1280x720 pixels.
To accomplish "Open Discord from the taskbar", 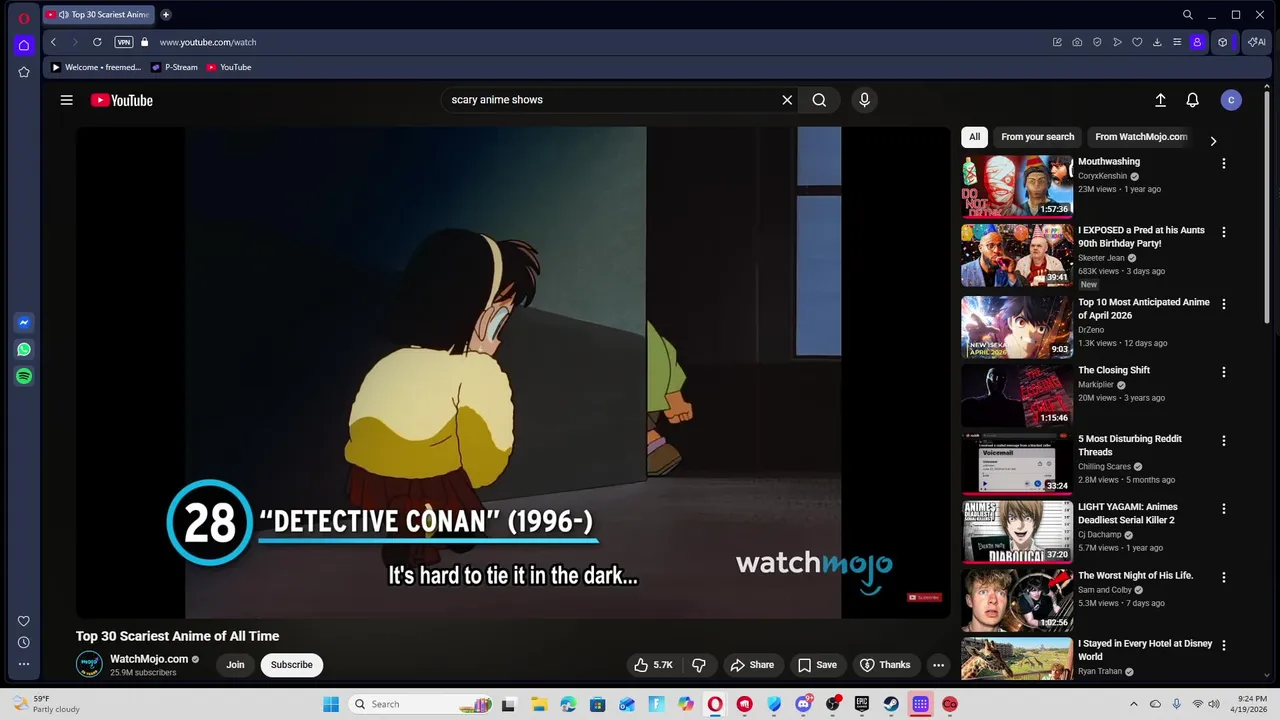I will click(x=803, y=704).
